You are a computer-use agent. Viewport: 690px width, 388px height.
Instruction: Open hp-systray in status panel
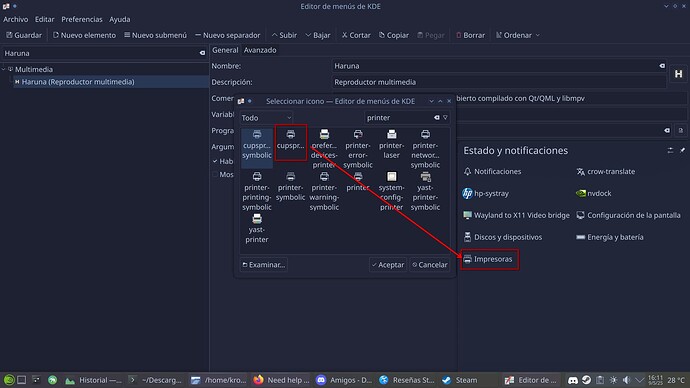486,193
